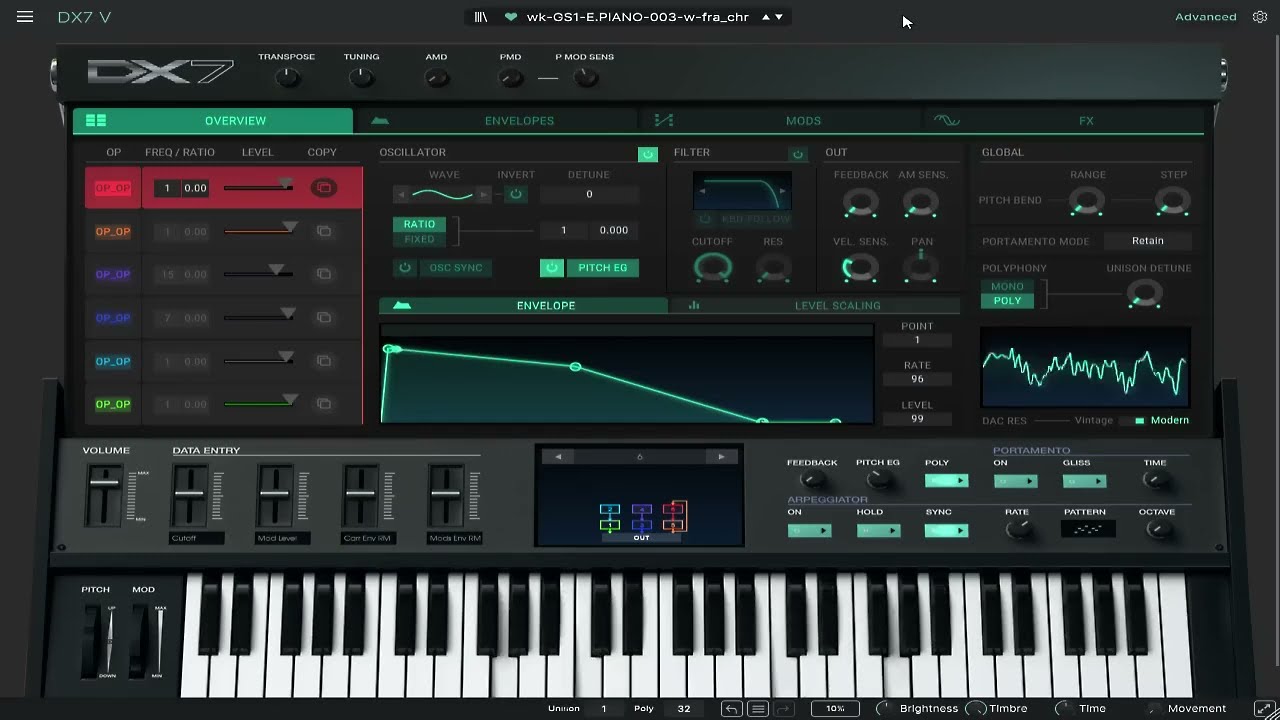
Task: Switch to the FX tab
Action: (x=1063, y=121)
